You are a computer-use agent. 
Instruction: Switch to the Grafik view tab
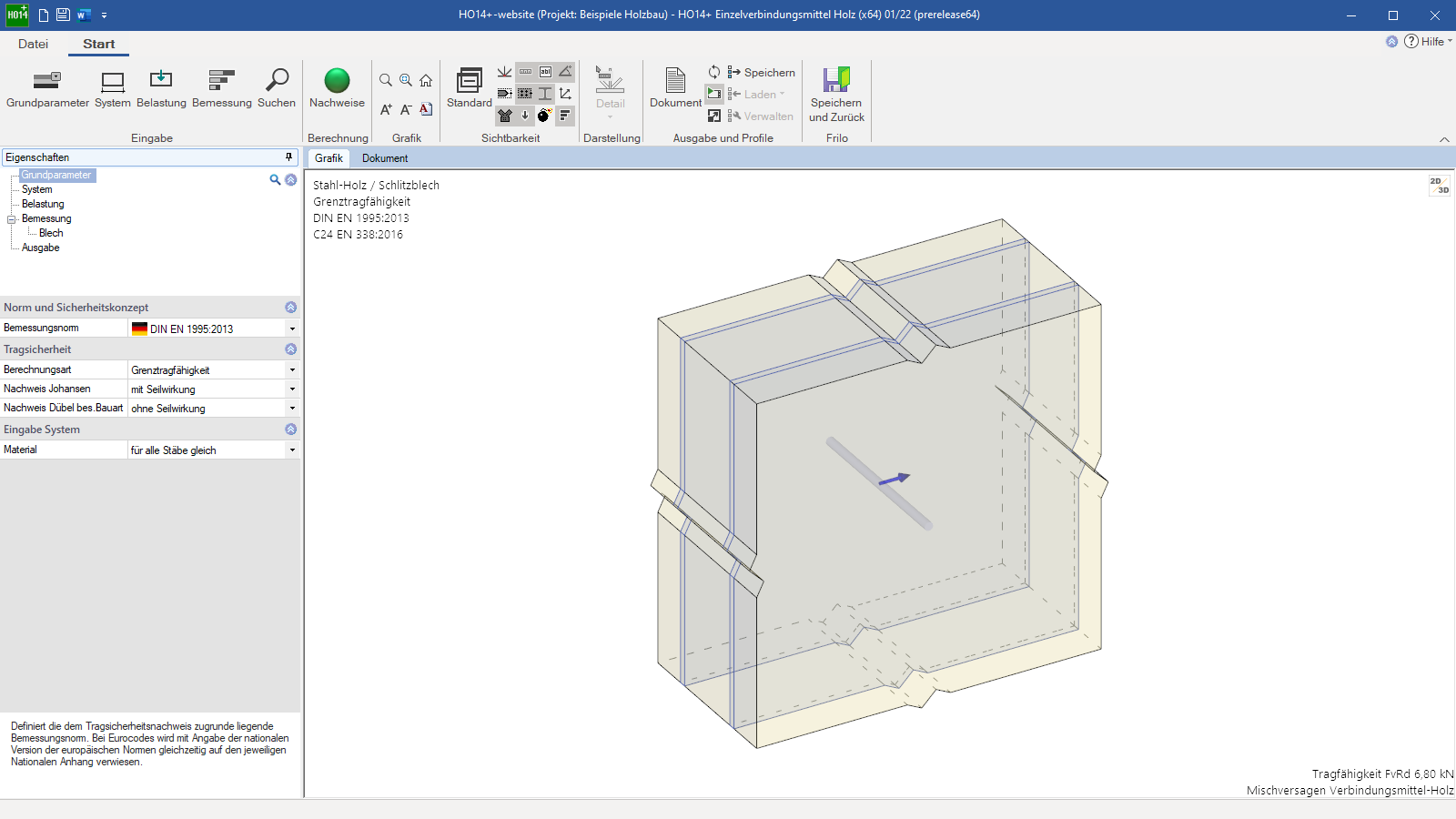pyautogui.click(x=329, y=158)
